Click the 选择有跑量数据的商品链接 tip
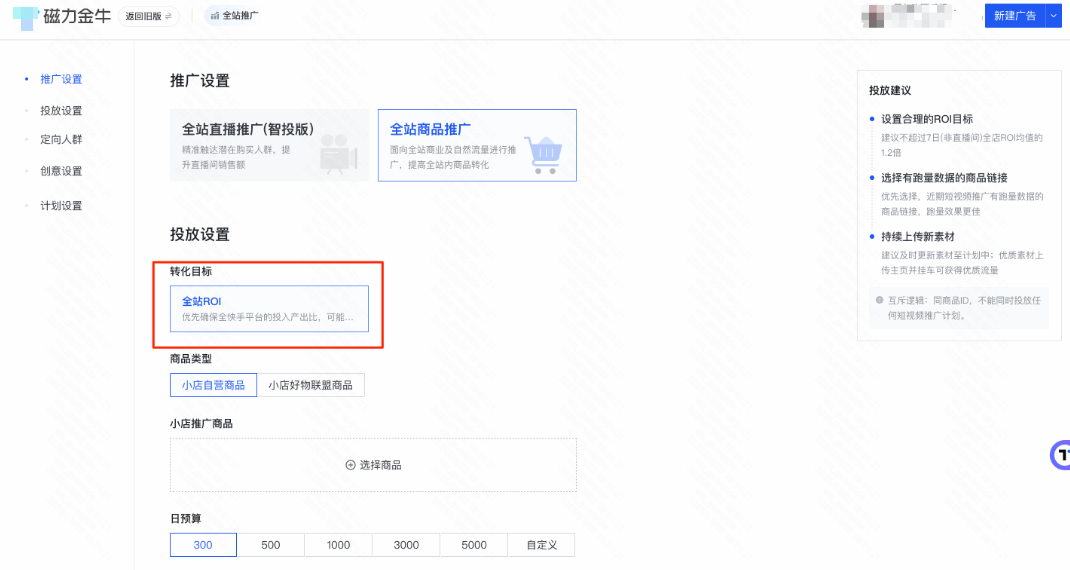The width and height of the screenshot is (1070, 570). click(x=944, y=177)
